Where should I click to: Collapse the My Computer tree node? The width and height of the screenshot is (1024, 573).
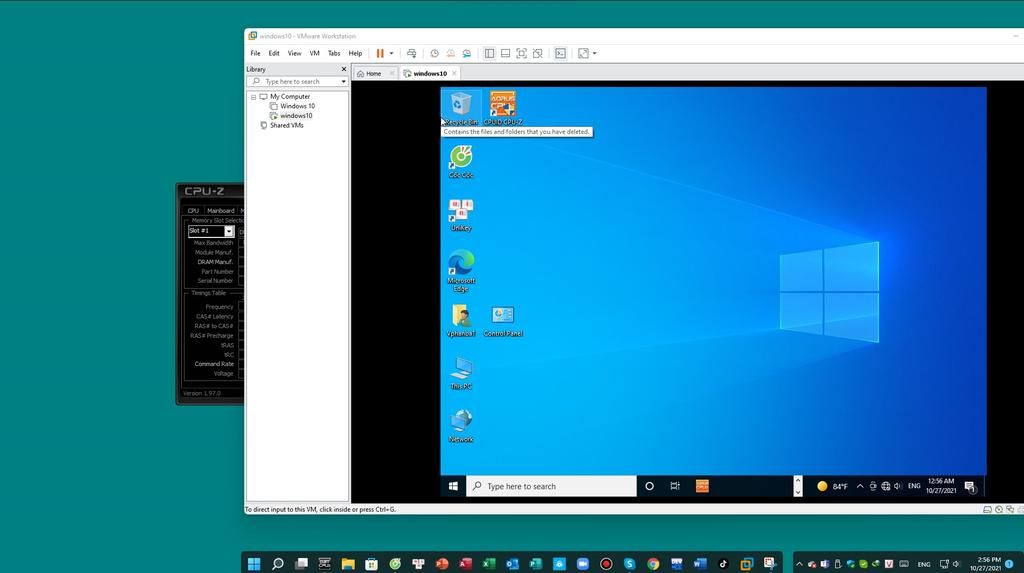point(254,97)
